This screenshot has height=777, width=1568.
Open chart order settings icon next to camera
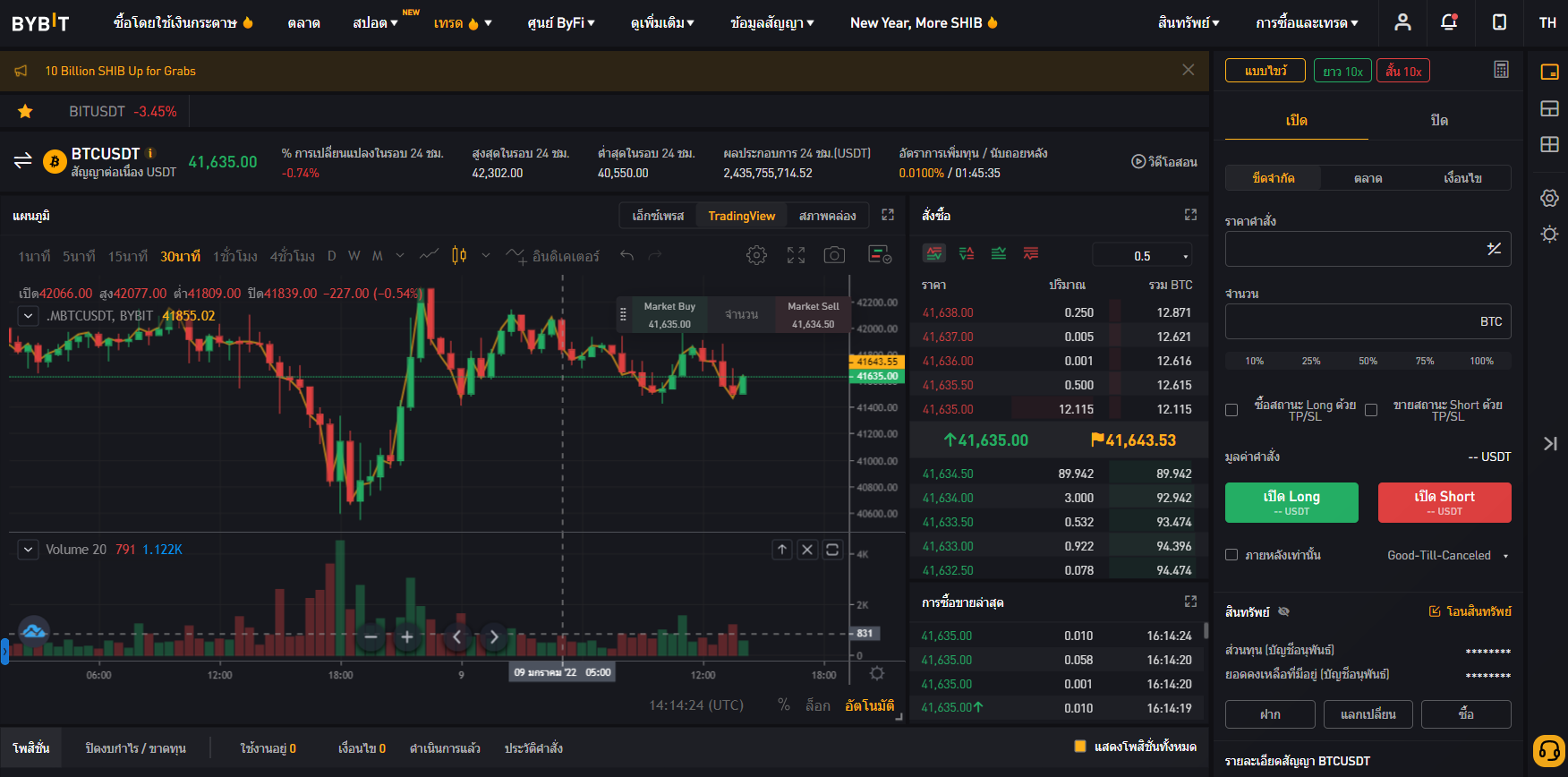tap(880, 255)
